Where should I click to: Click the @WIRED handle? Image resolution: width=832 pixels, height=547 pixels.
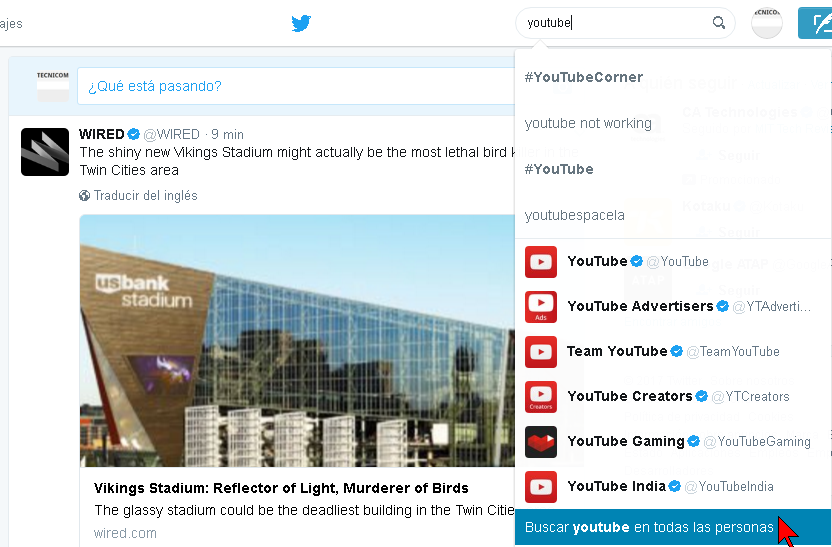coord(171,134)
